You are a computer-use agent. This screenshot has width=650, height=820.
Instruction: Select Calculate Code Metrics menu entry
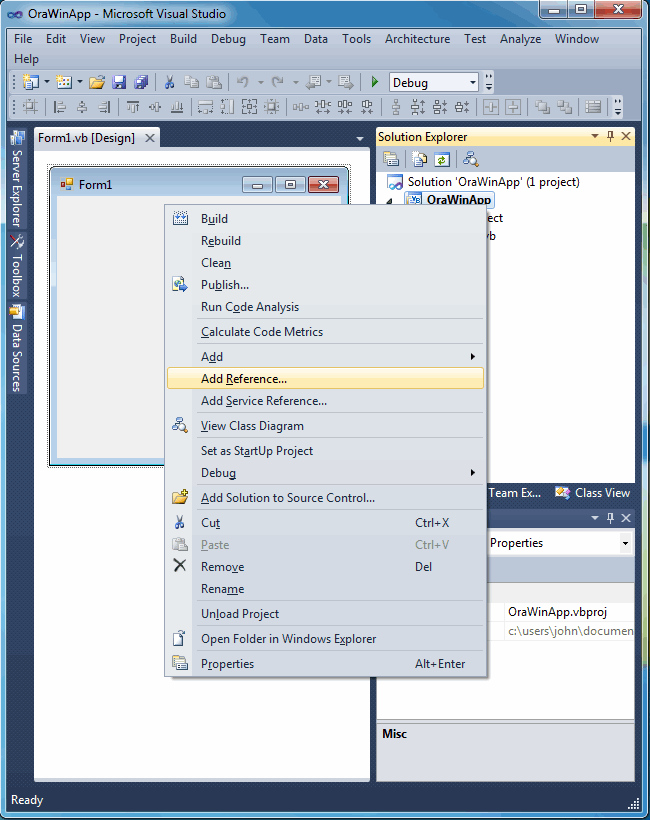pos(325,332)
